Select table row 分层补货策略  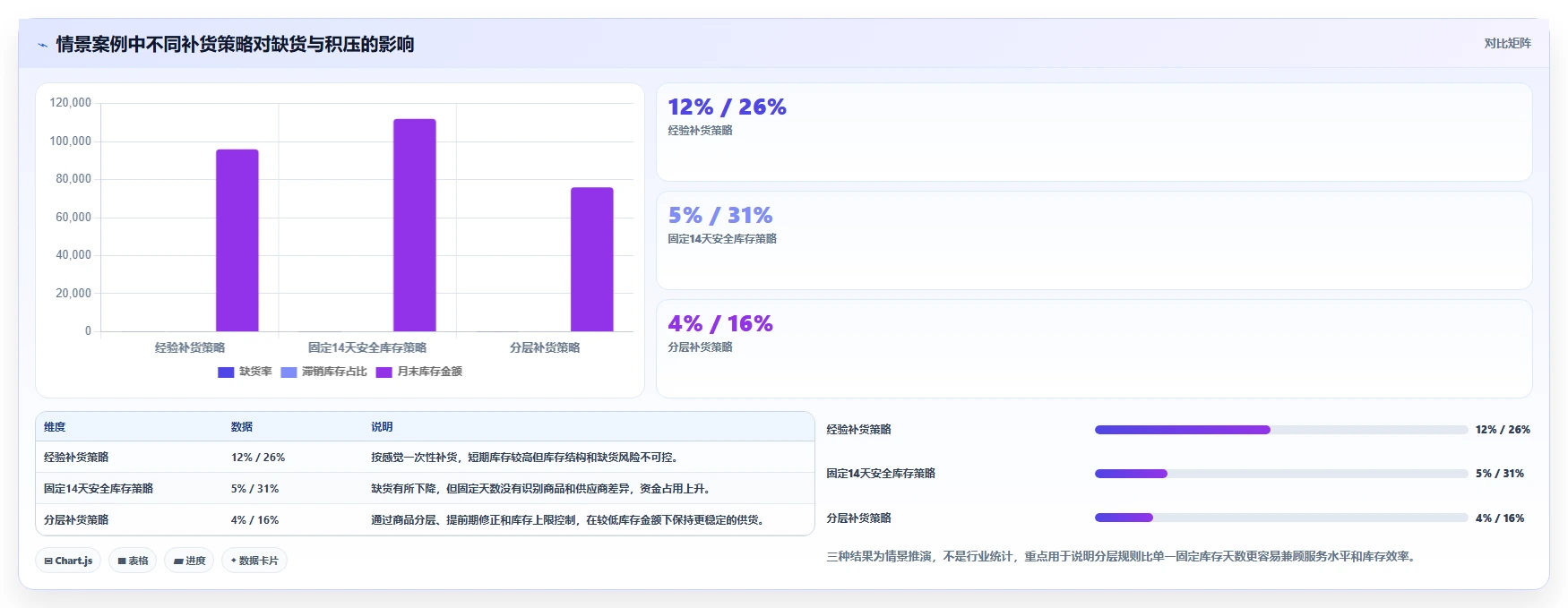425,519
